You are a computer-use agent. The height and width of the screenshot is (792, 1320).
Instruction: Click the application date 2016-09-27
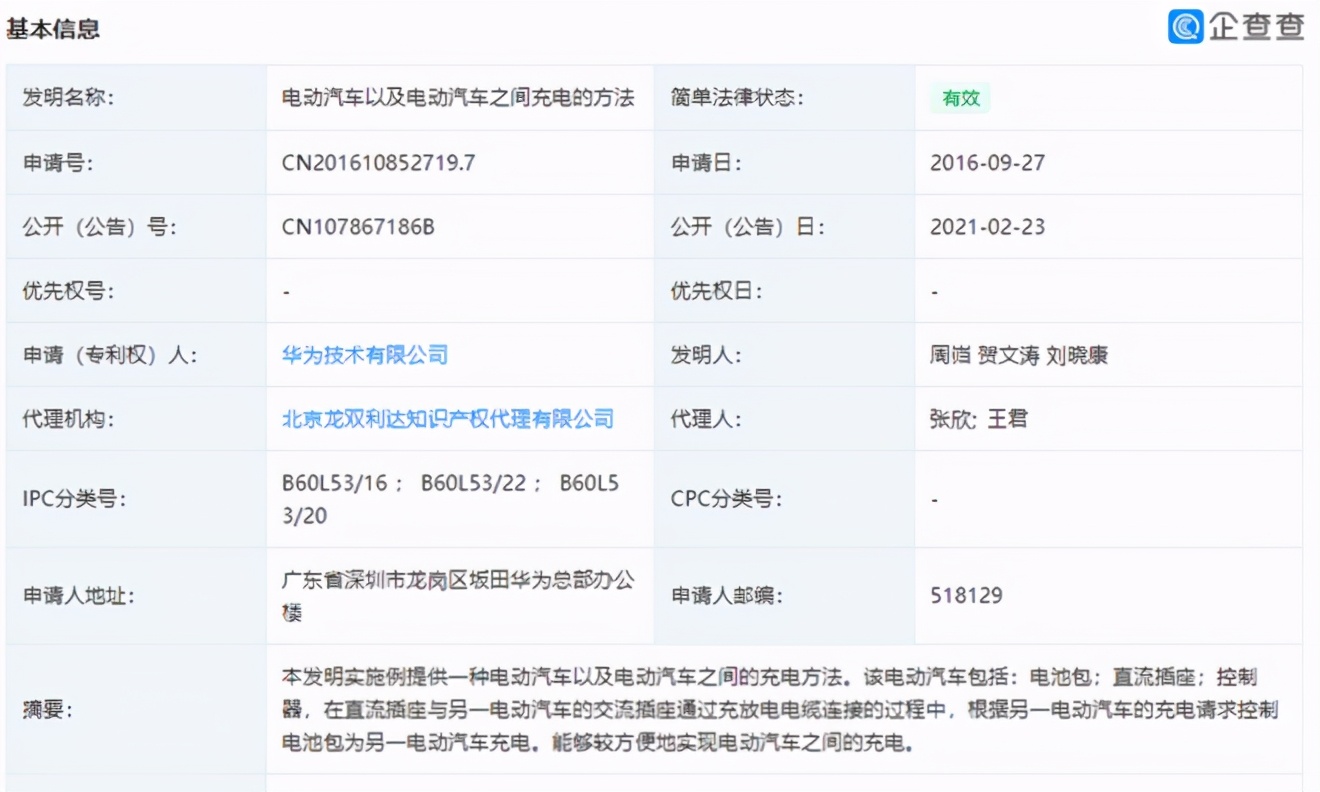988,162
